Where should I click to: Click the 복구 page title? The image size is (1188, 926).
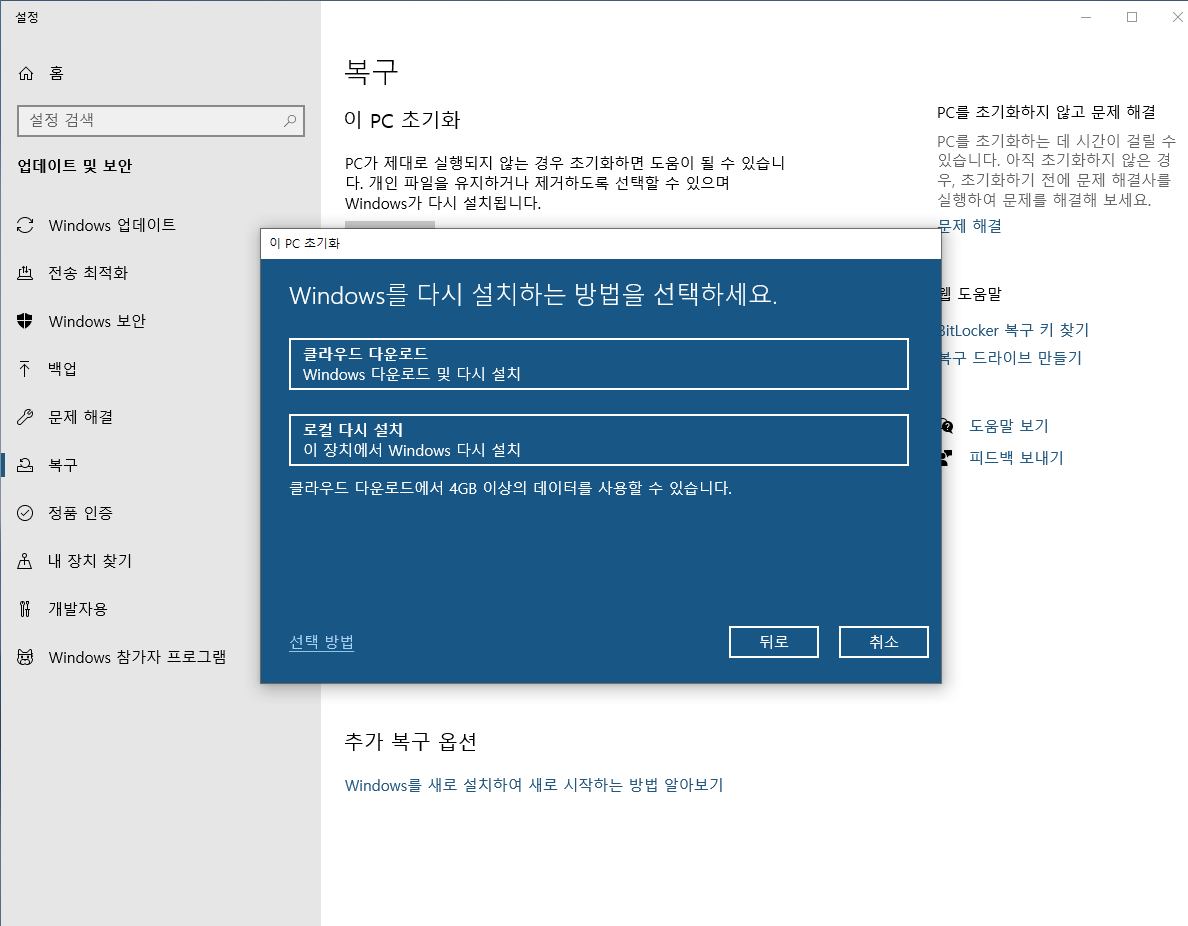tap(371, 72)
